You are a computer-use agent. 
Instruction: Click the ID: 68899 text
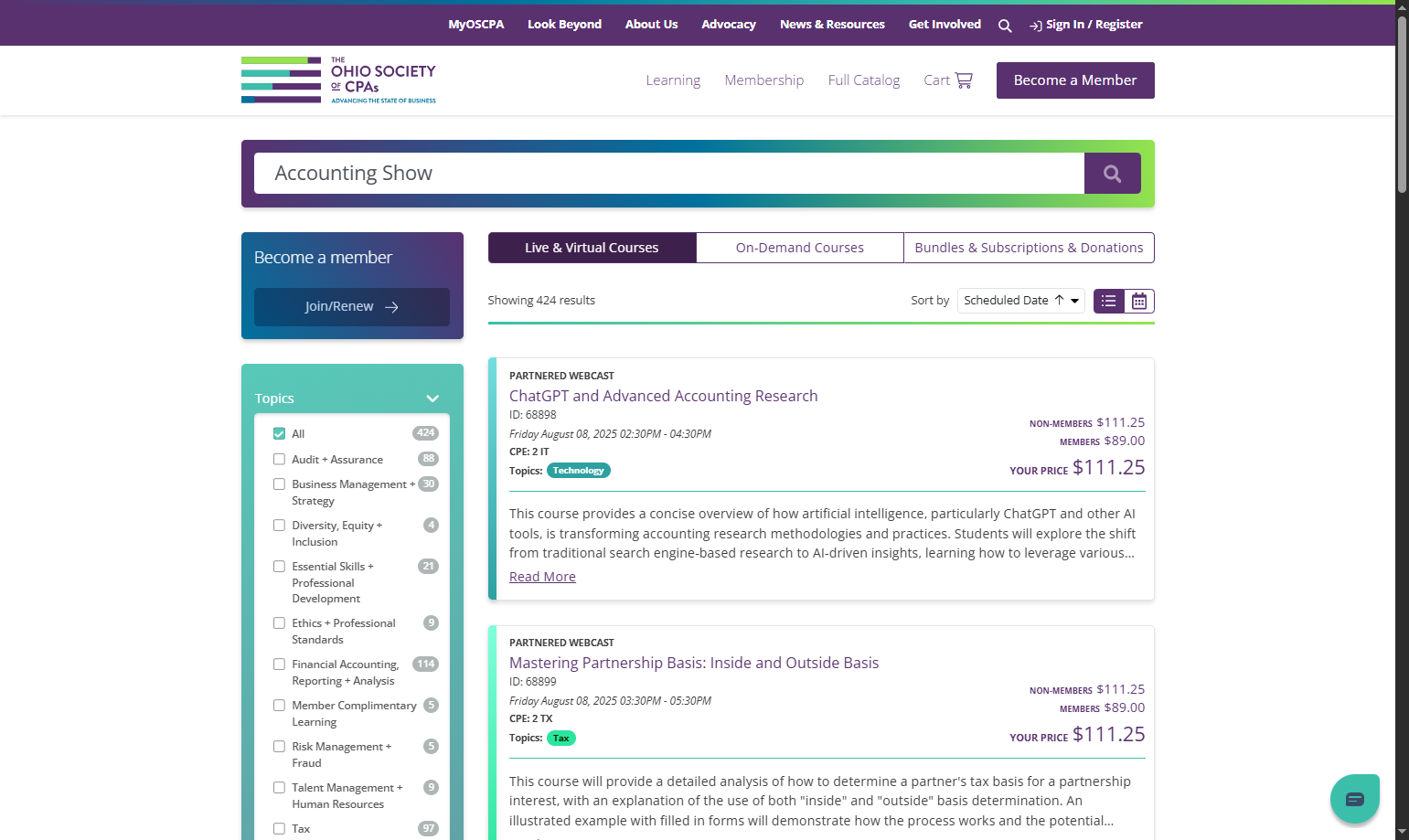tap(533, 682)
